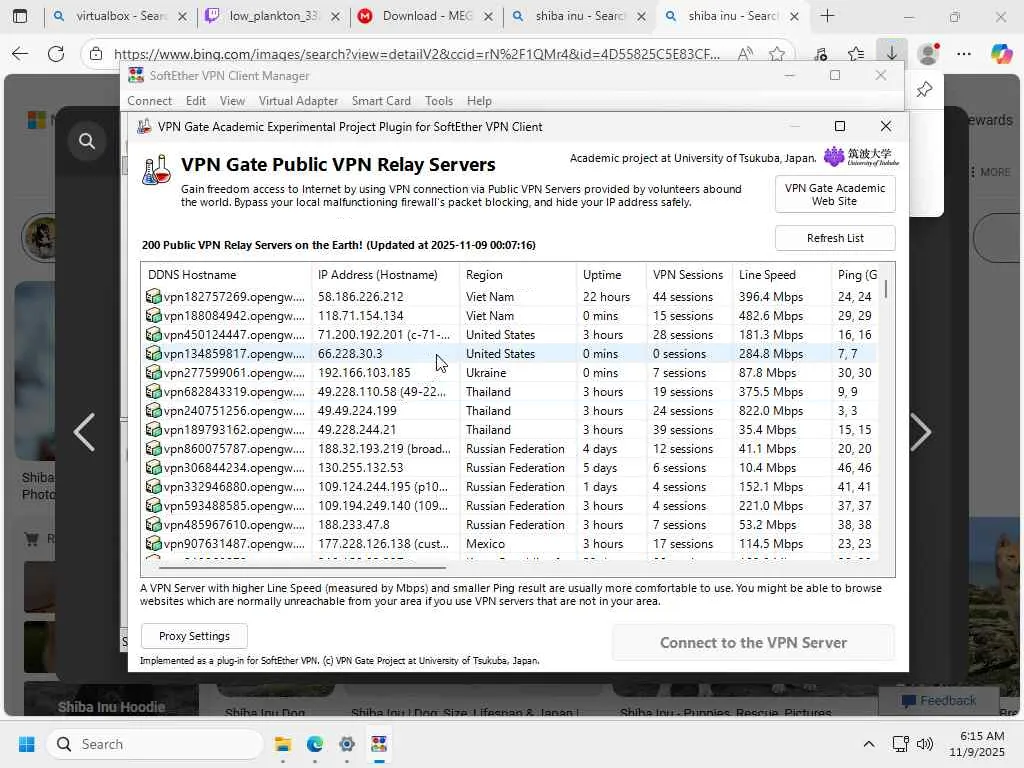Screen dimensions: 1024x768
Task: Click server icon for vpn134859817 row
Action: click(153, 353)
